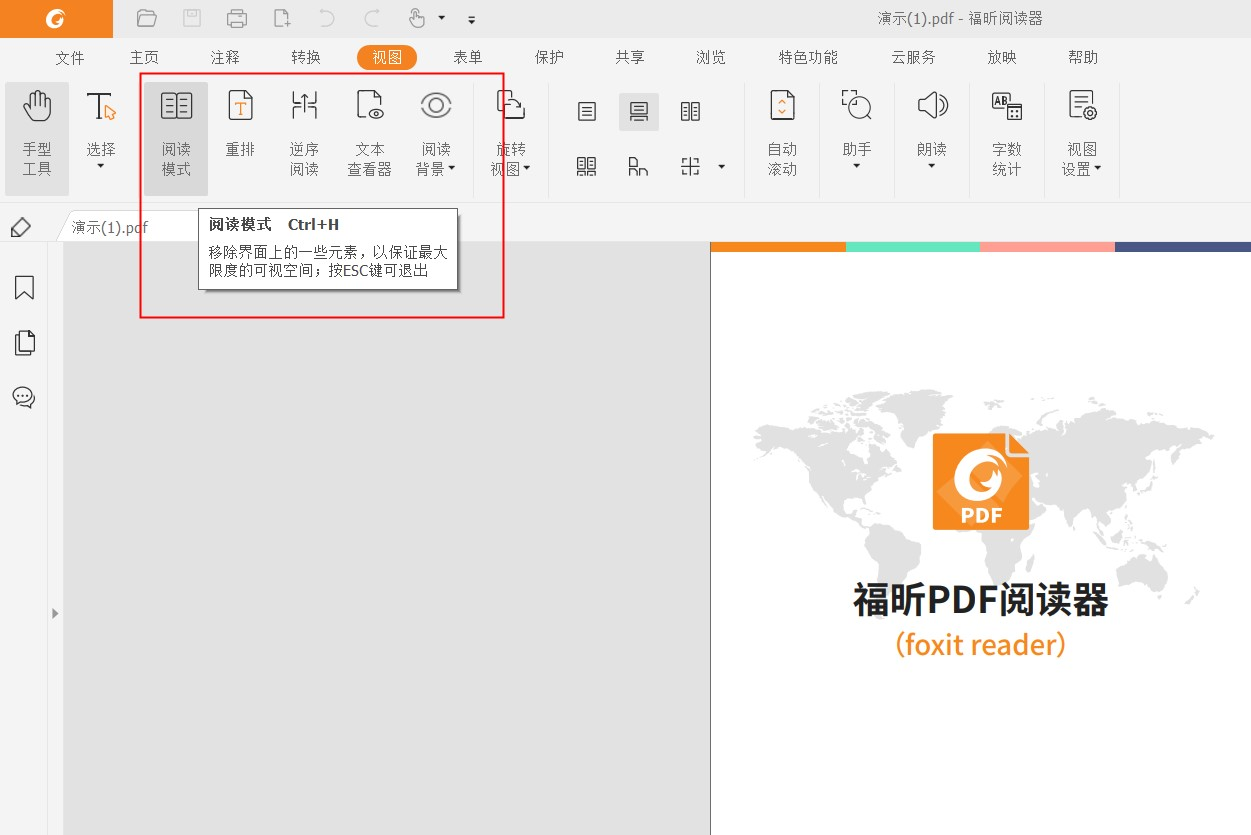This screenshot has height=835, width=1251.
Task: Switch to the Form (表单) tab
Action: click(x=468, y=58)
